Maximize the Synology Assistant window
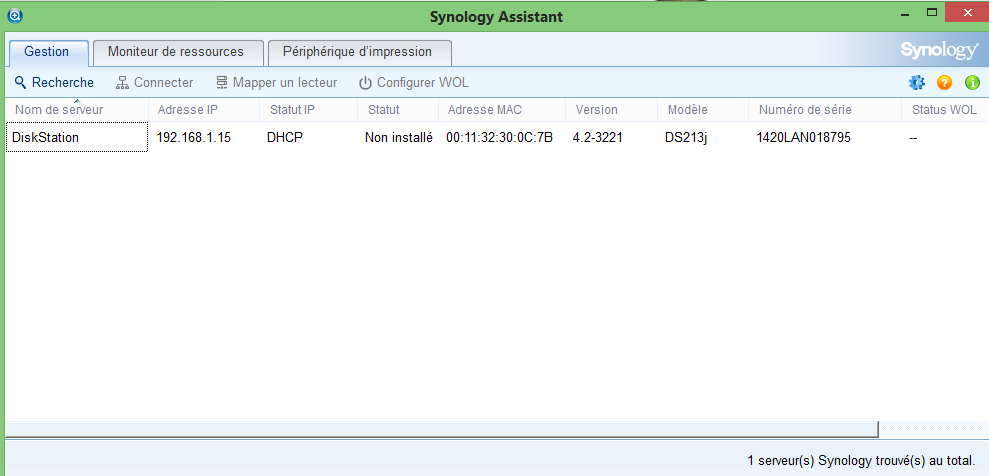Screen dimensions: 989x476 point(931,13)
